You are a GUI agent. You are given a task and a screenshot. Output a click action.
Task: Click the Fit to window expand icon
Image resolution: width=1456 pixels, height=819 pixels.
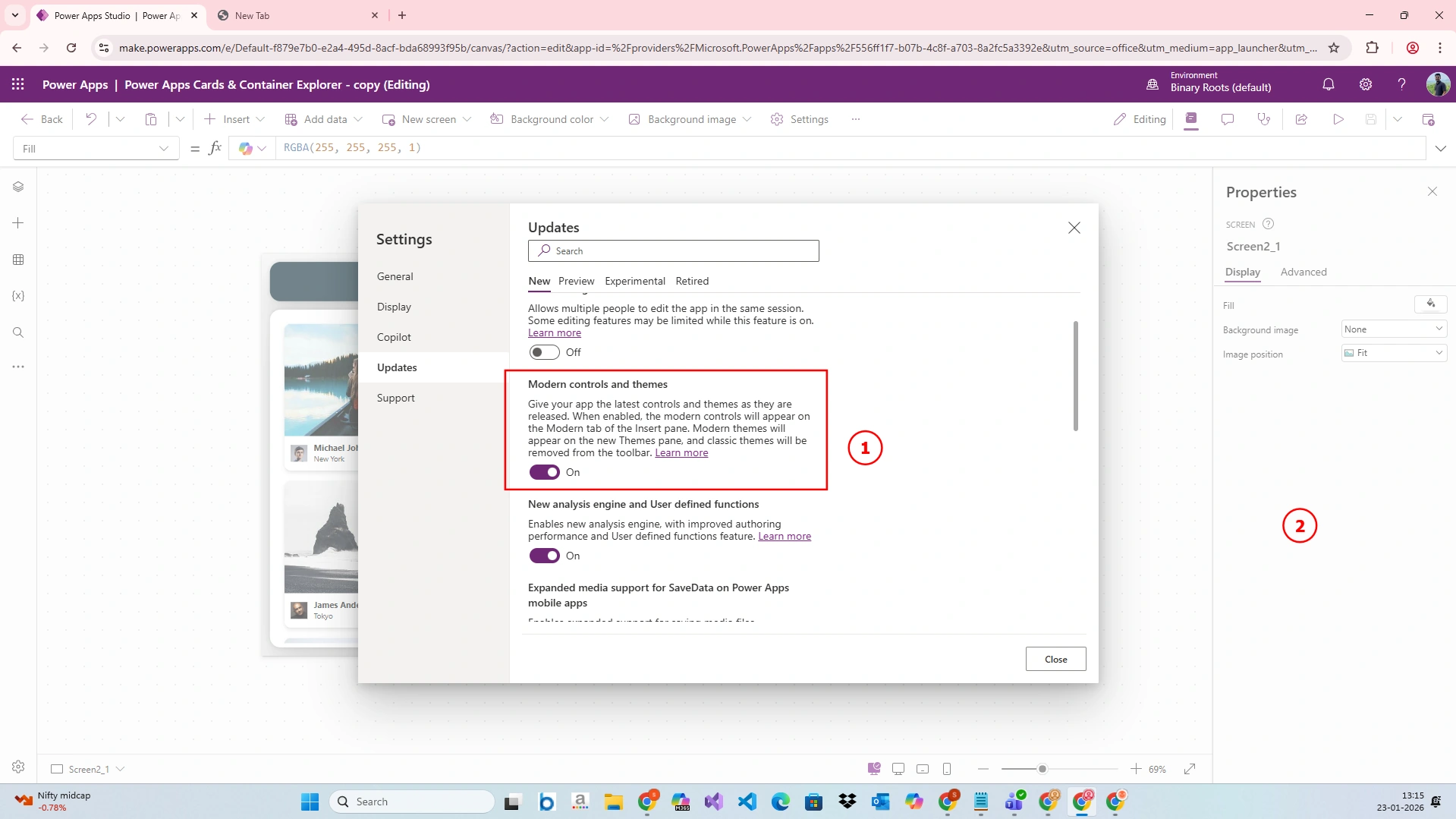pyautogui.click(x=1190, y=769)
